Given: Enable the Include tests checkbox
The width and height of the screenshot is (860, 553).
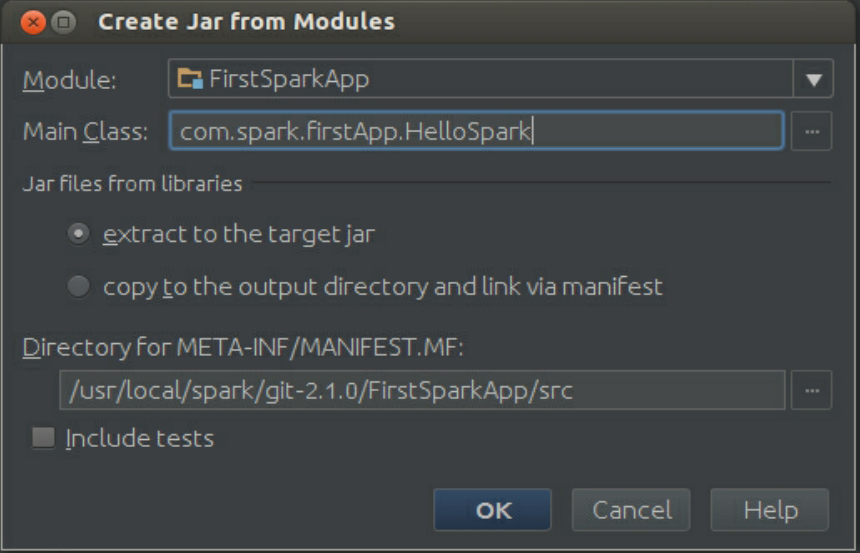Looking at the screenshot, I should coord(44,438).
